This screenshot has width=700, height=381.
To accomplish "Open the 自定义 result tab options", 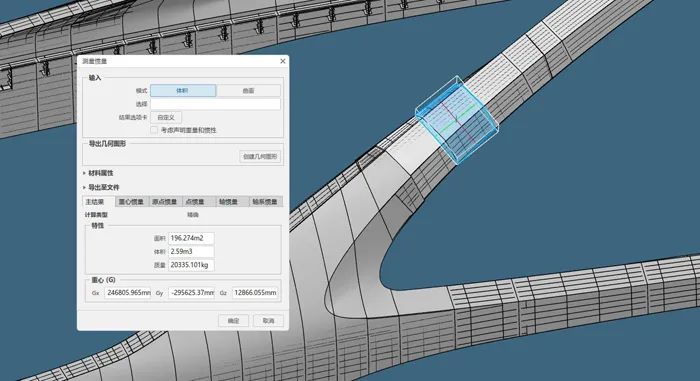I will pos(166,117).
